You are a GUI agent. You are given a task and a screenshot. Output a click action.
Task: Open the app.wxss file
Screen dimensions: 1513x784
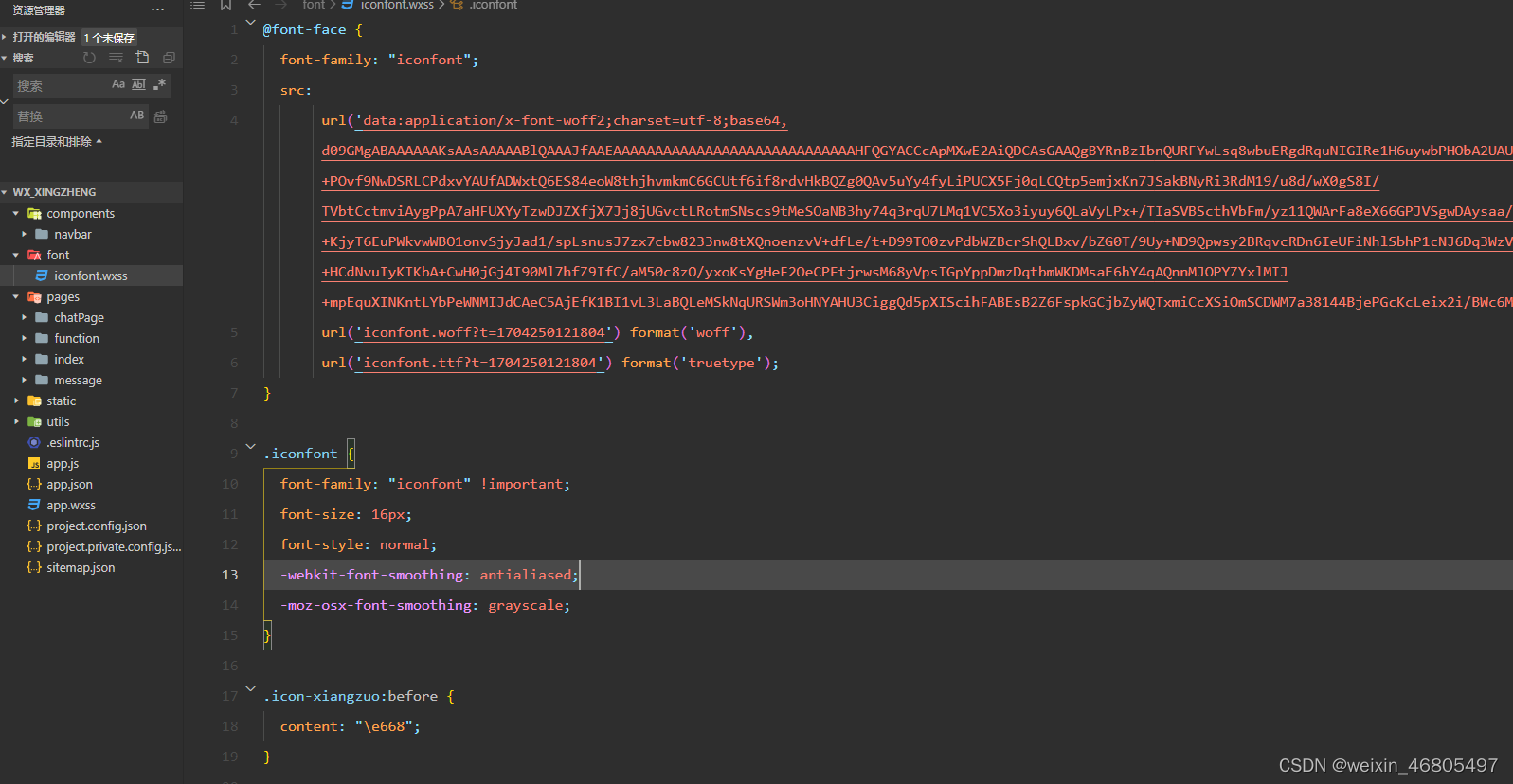pyautogui.click(x=71, y=506)
